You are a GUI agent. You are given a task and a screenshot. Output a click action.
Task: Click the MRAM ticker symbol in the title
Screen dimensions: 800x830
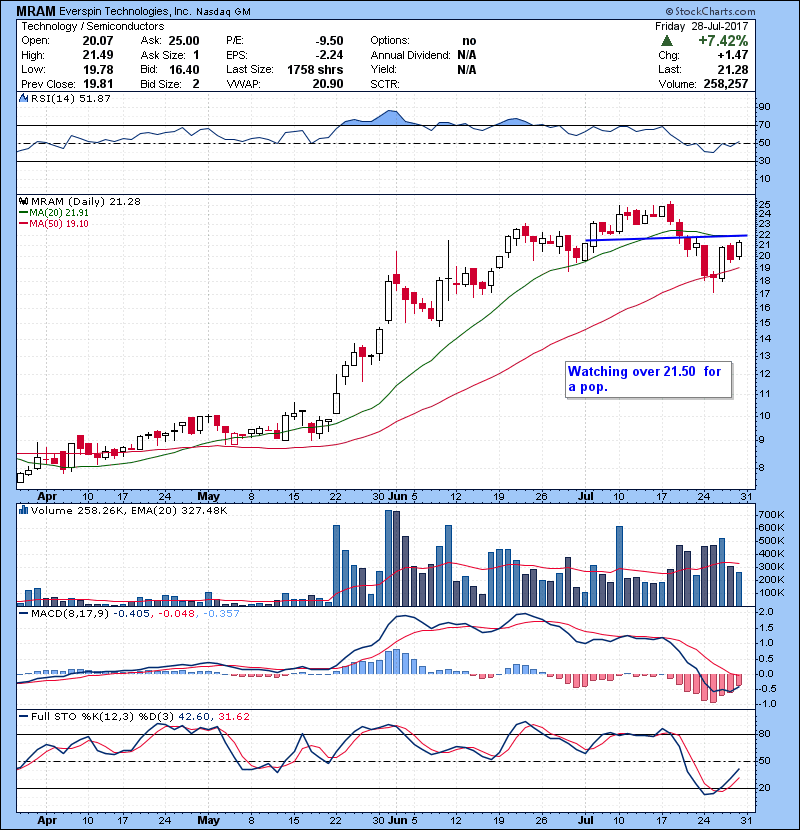pos(35,11)
